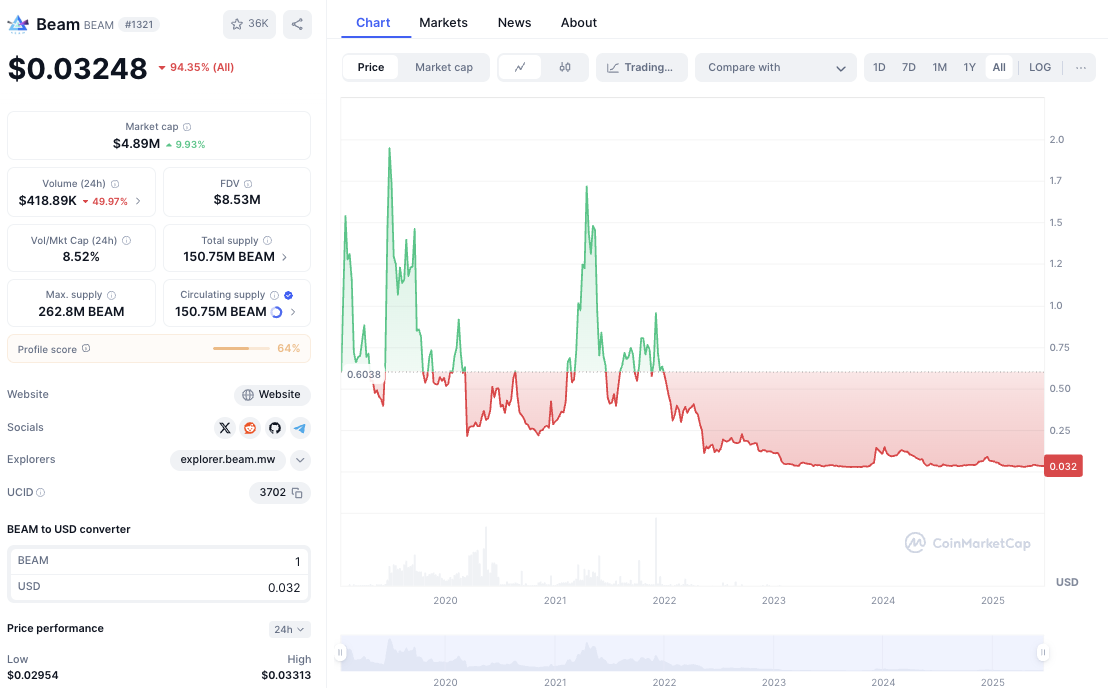Switch to the News tab
This screenshot has width=1108, height=688.
514,23
